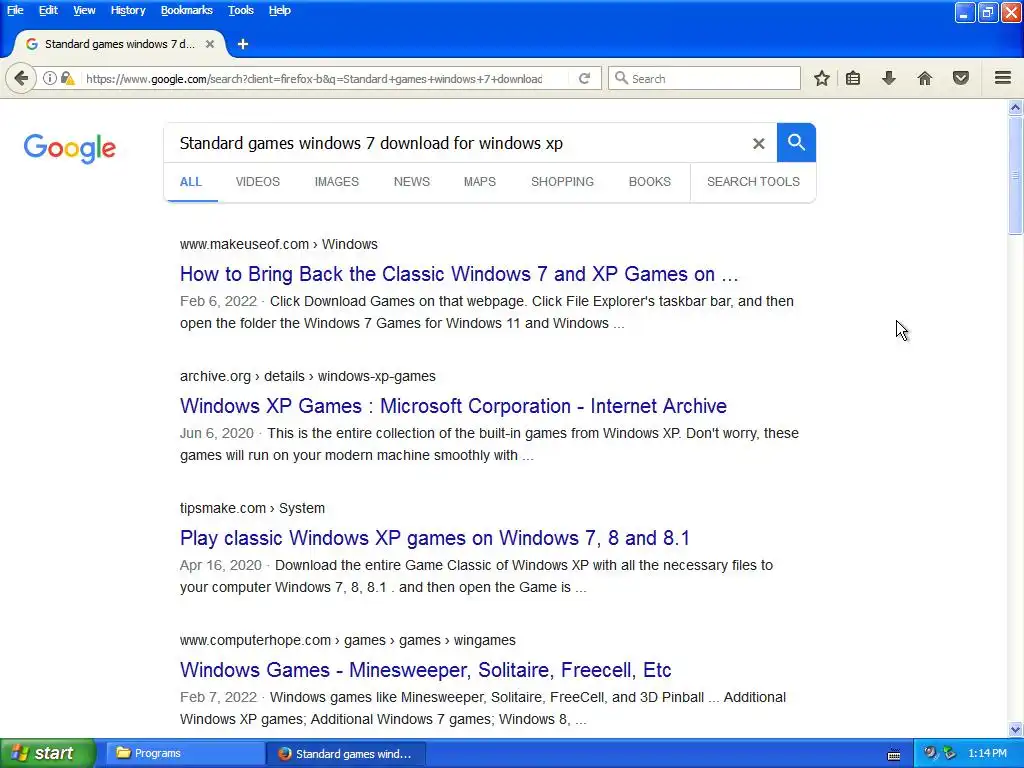This screenshot has width=1024, height=768.
Task: Go back with the browser back arrow
Action: (21, 78)
